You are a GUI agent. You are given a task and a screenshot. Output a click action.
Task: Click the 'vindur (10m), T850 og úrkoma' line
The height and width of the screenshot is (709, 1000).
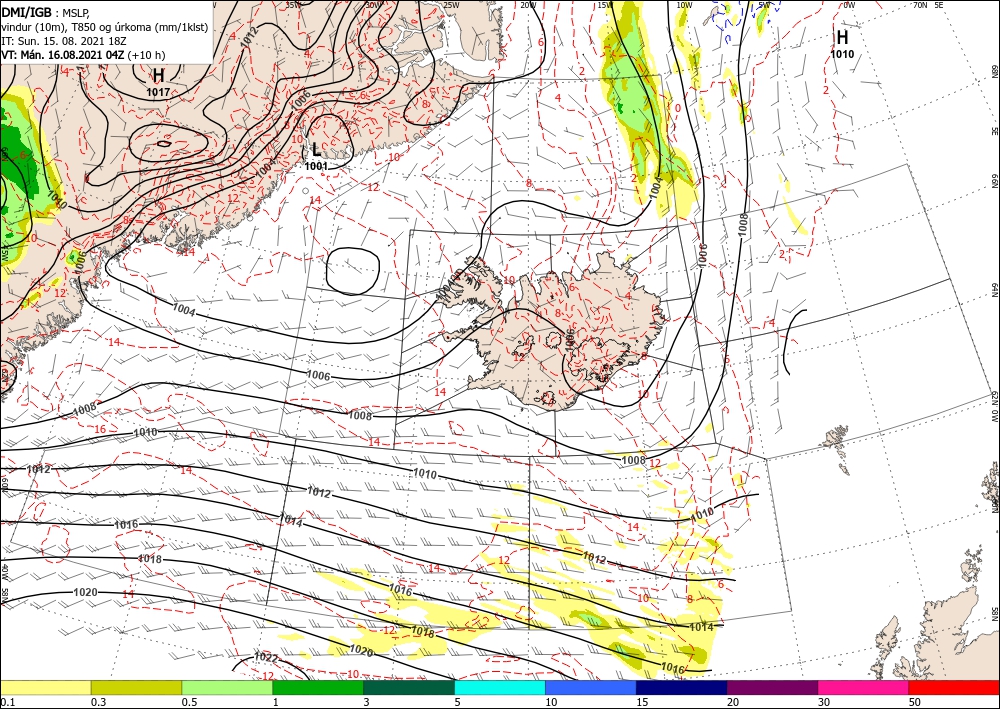105,26
